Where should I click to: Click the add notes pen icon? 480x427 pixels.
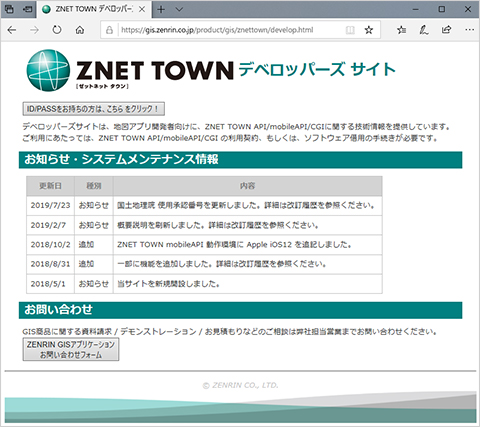click(424, 30)
